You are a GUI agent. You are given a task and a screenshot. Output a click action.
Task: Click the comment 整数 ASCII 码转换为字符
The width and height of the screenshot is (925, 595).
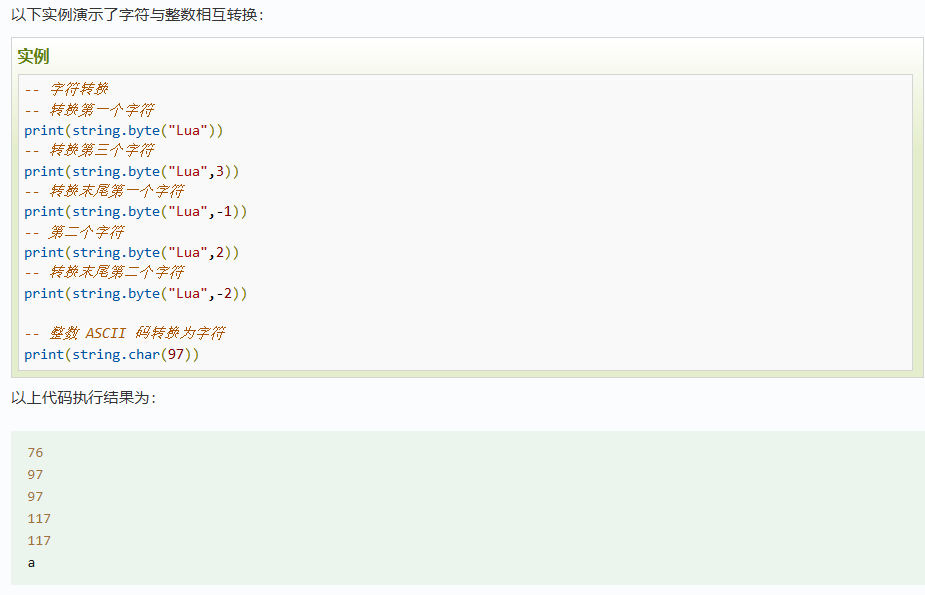tap(124, 333)
